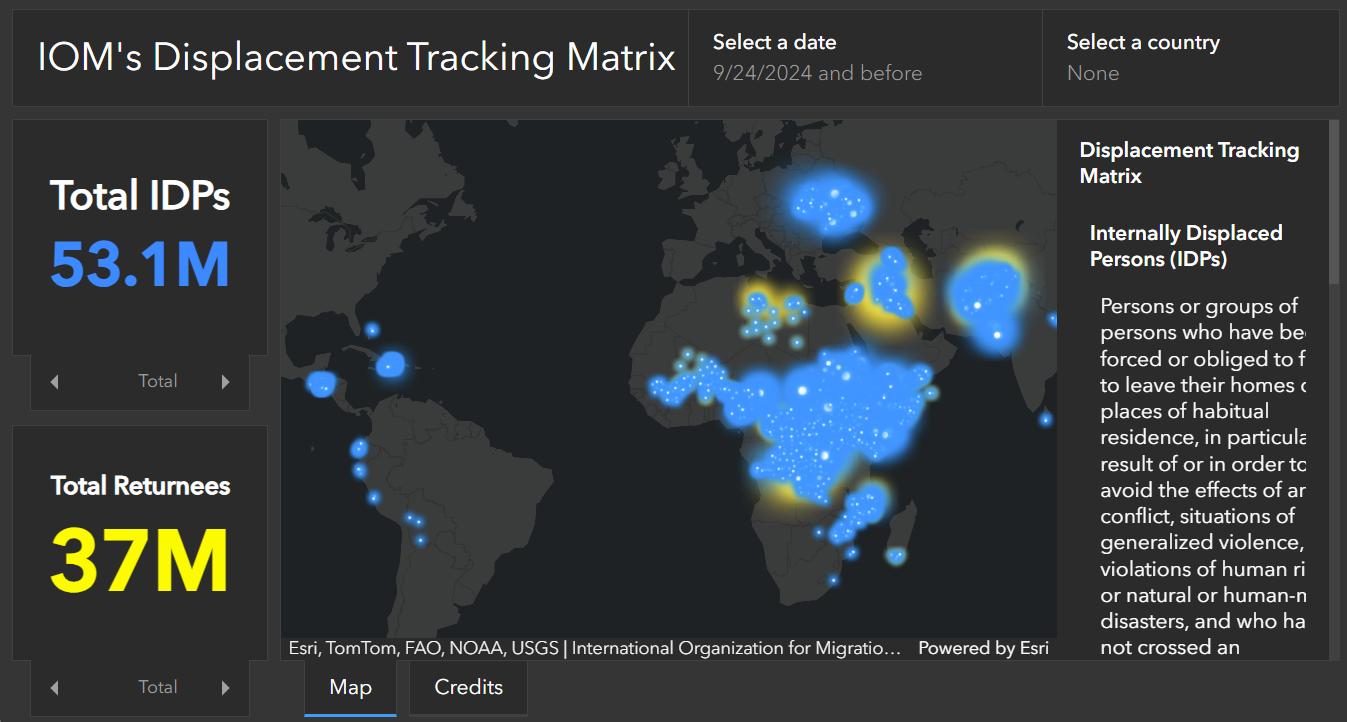Click the previous arrow on Total IDPs card
This screenshot has height=722, width=1347.
click(x=54, y=381)
